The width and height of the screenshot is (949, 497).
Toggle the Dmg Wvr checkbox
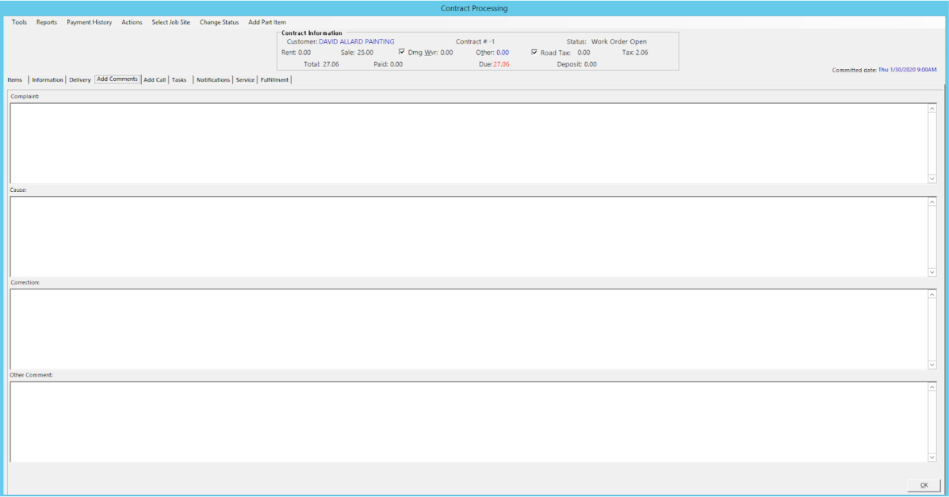(x=402, y=52)
